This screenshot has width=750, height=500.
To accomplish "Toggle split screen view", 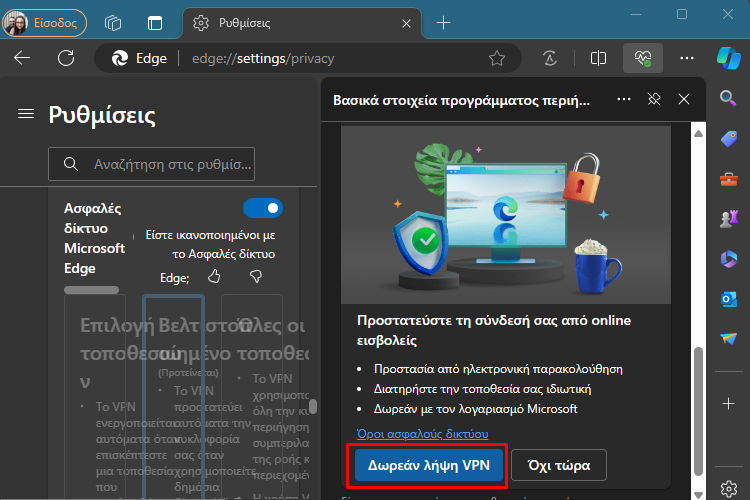I will (x=598, y=58).
